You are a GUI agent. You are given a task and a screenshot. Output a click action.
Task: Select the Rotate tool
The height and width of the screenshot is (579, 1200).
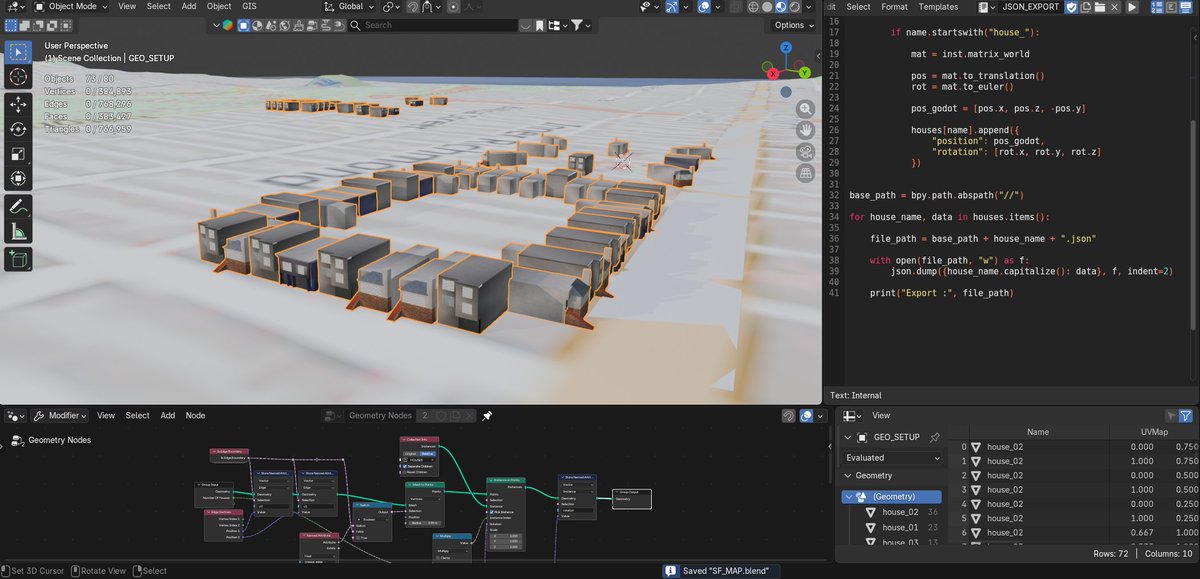pyautogui.click(x=18, y=129)
